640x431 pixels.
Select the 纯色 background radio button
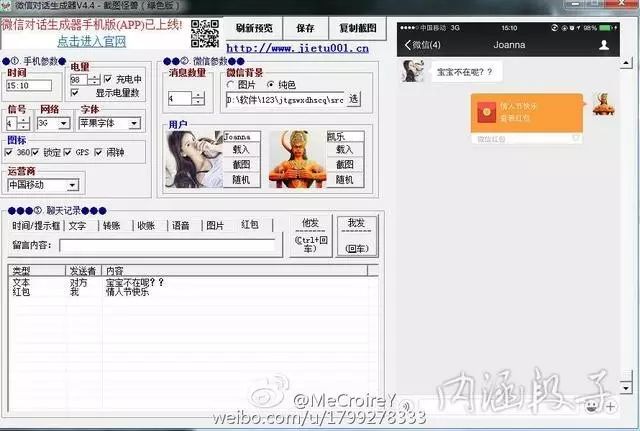[x=270, y=85]
